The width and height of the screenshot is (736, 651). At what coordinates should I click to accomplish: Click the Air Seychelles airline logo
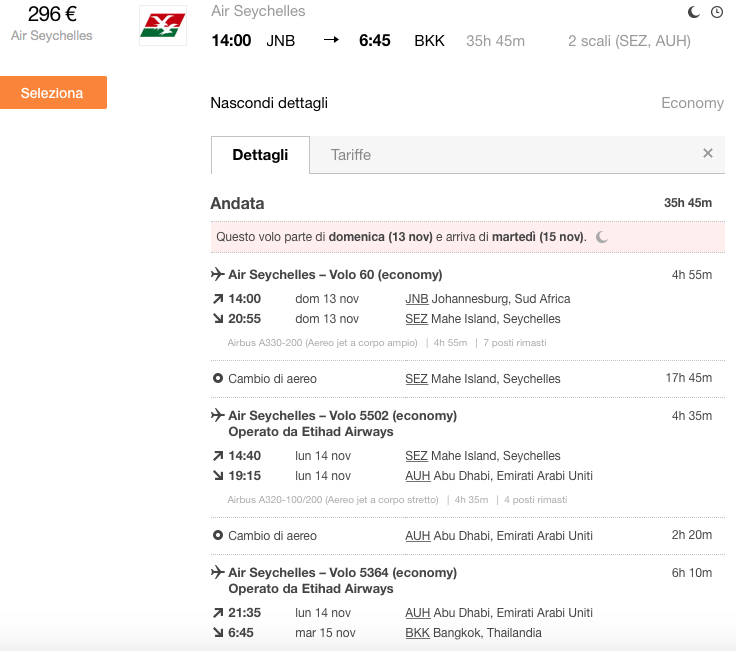tap(163, 25)
